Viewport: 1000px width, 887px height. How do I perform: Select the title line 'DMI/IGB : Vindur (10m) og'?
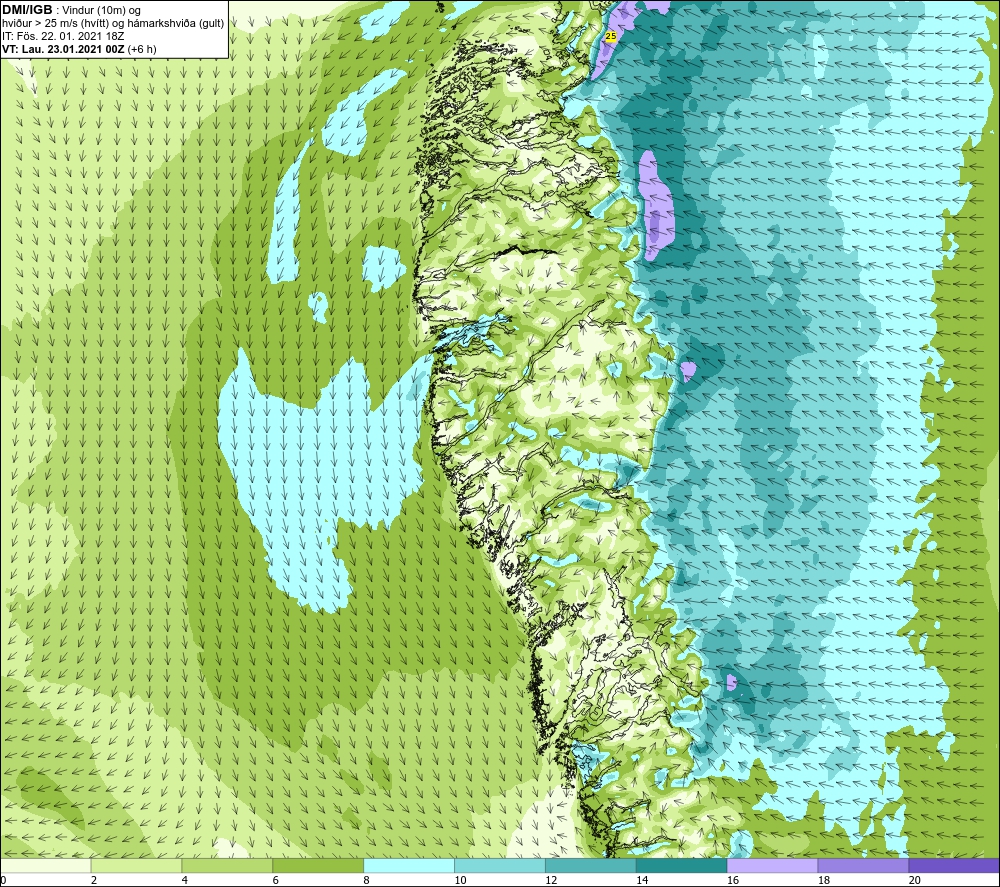[71, 10]
